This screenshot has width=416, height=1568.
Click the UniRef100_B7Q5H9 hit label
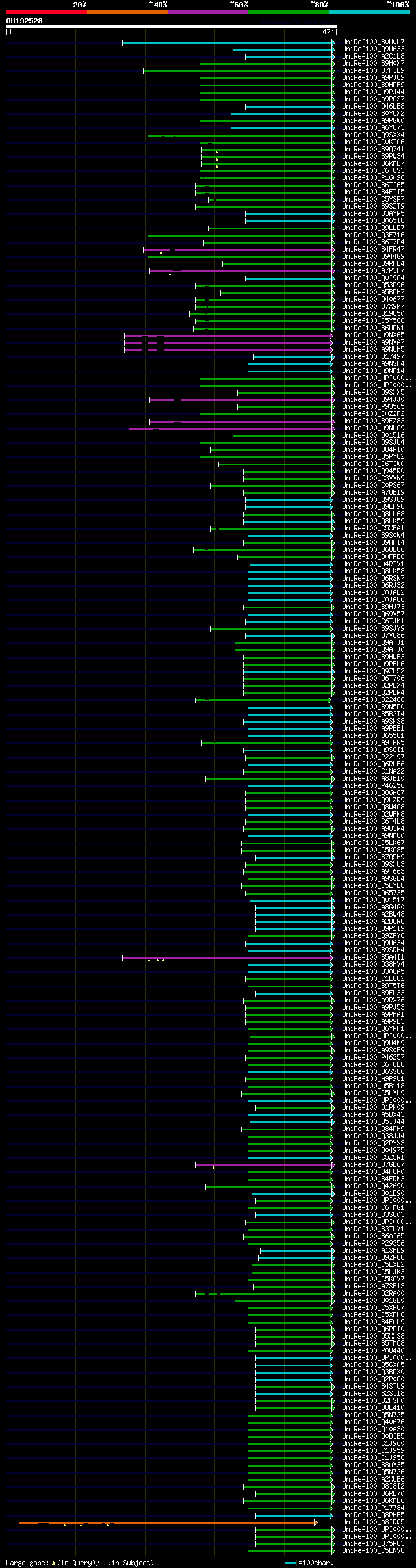point(373,857)
